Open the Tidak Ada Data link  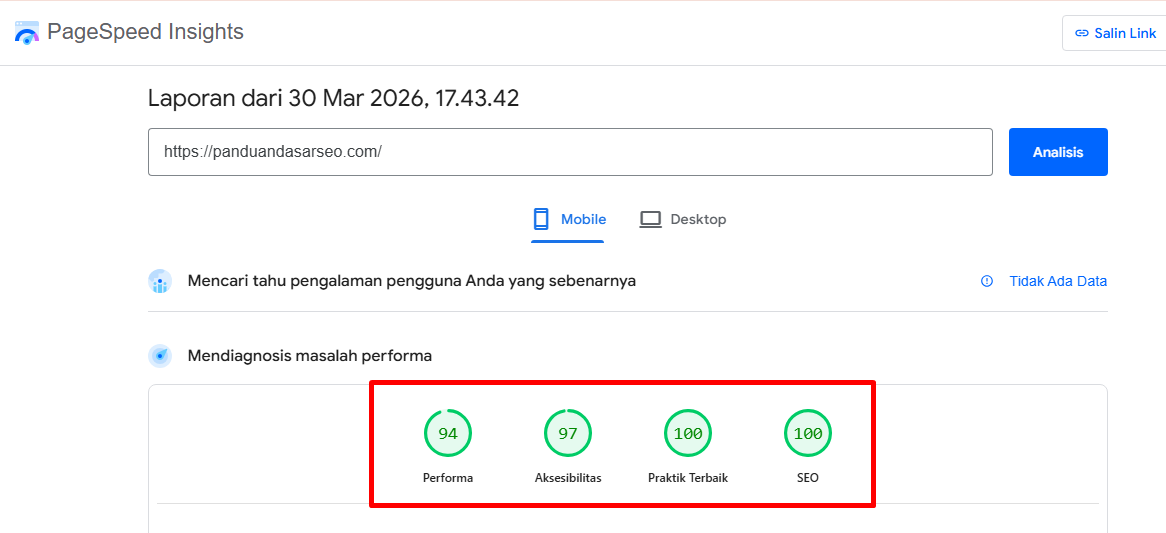1058,281
